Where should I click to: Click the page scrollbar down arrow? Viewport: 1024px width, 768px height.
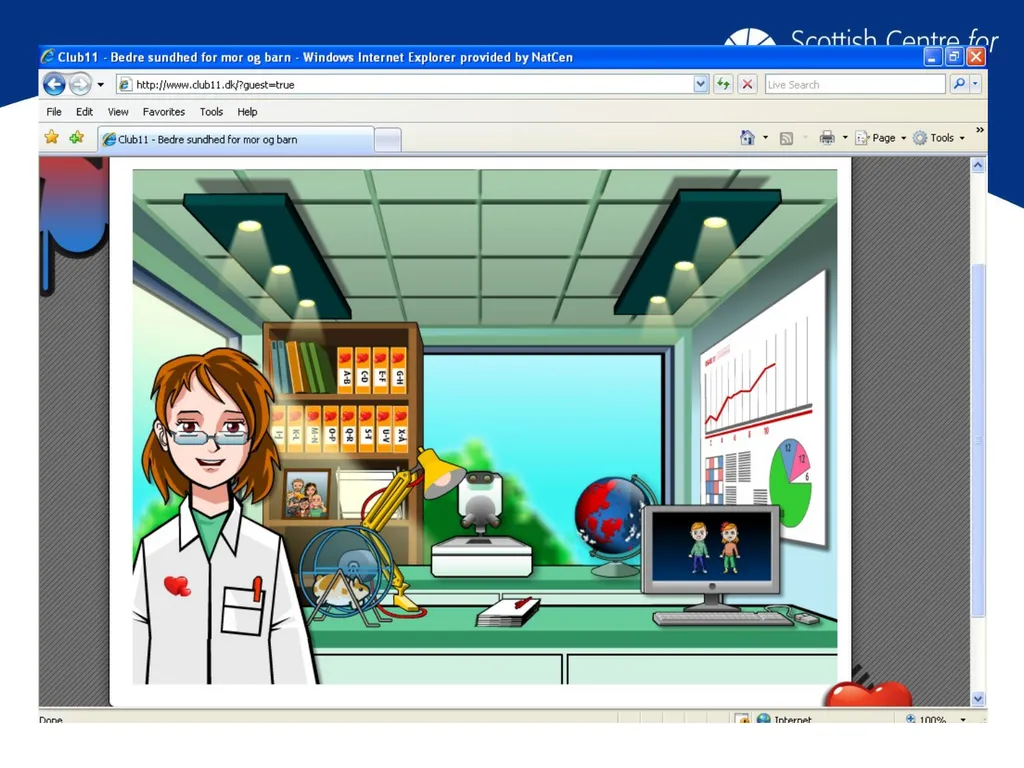click(978, 698)
